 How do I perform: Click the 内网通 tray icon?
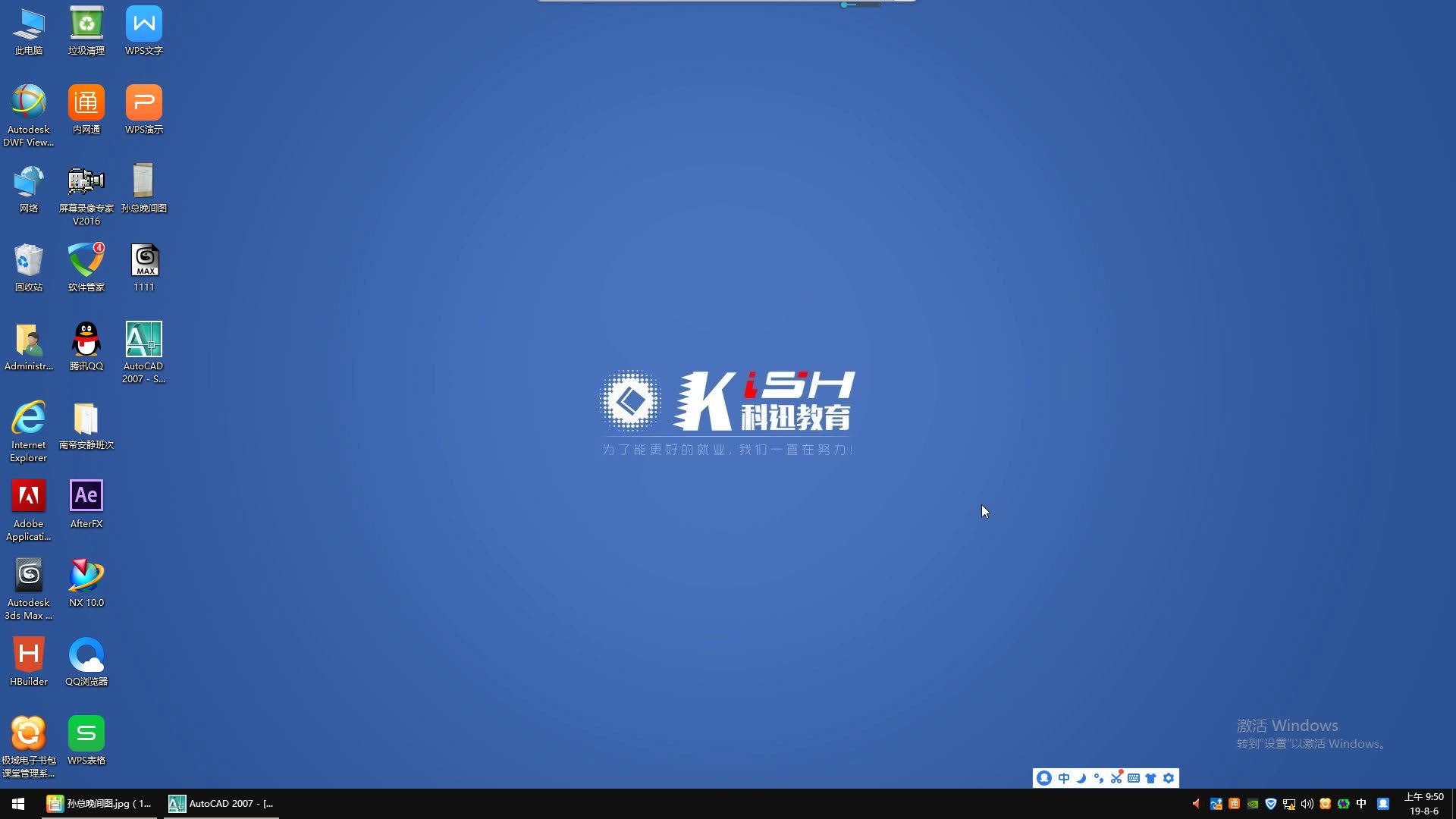point(1235,804)
